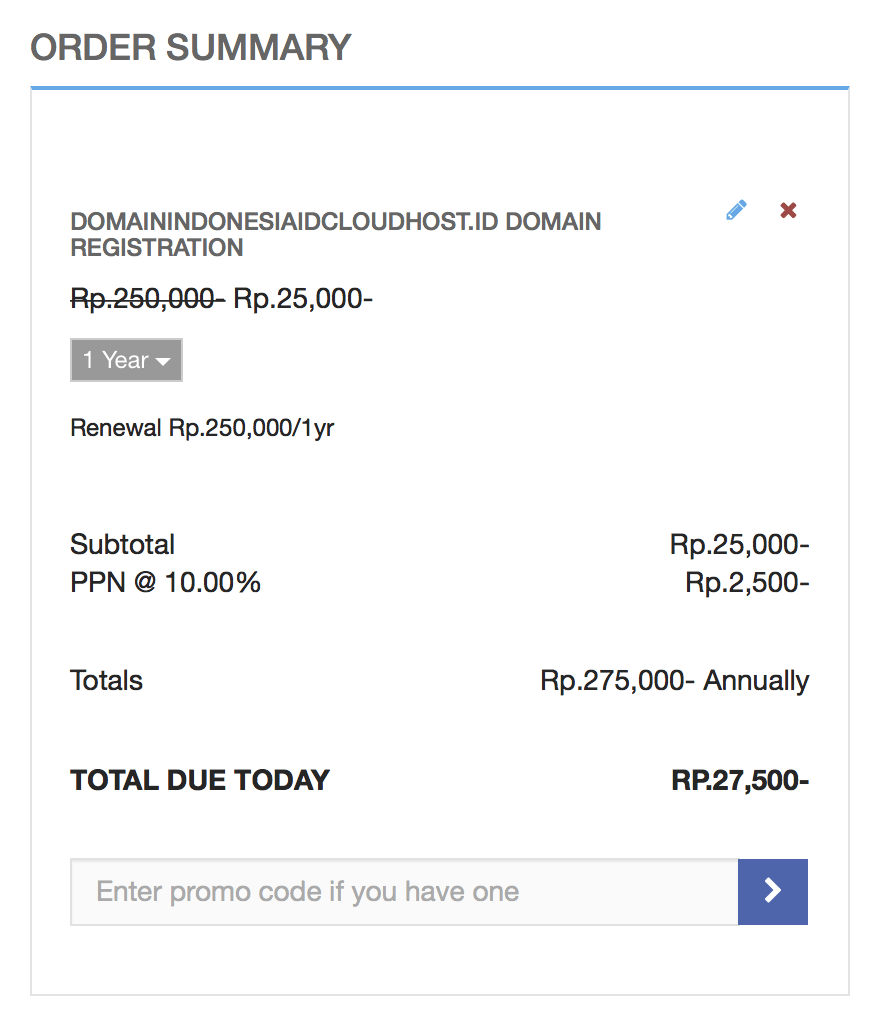Click the white chevron inside the promo button
This screenshot has height=1026, width=876.
click(772, 891)
